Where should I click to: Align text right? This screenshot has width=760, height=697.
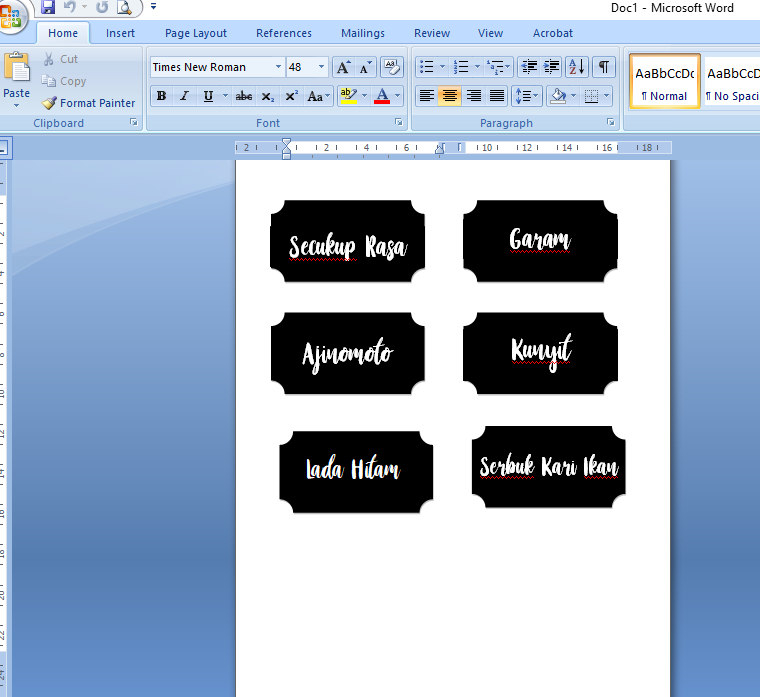pyautogui.click(x=474, y=96)
